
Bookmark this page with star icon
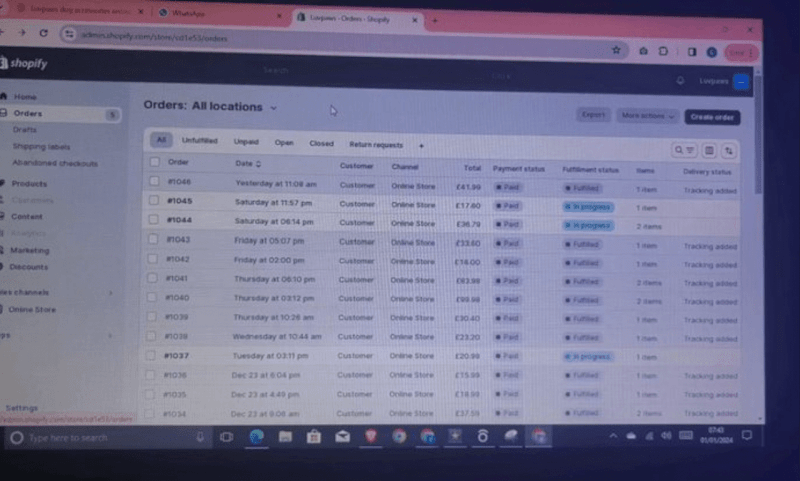click(x=616, y=50)
